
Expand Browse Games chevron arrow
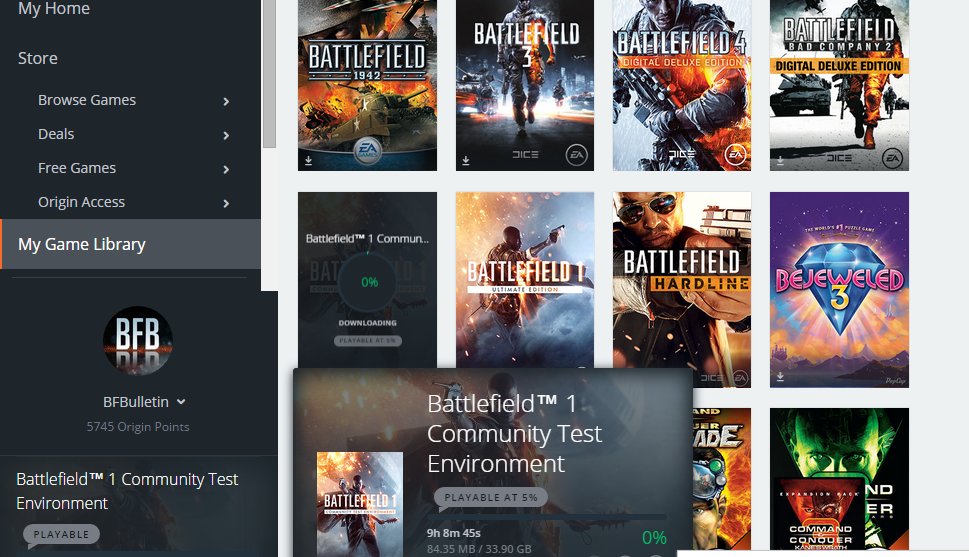click(x=226, y=101)
